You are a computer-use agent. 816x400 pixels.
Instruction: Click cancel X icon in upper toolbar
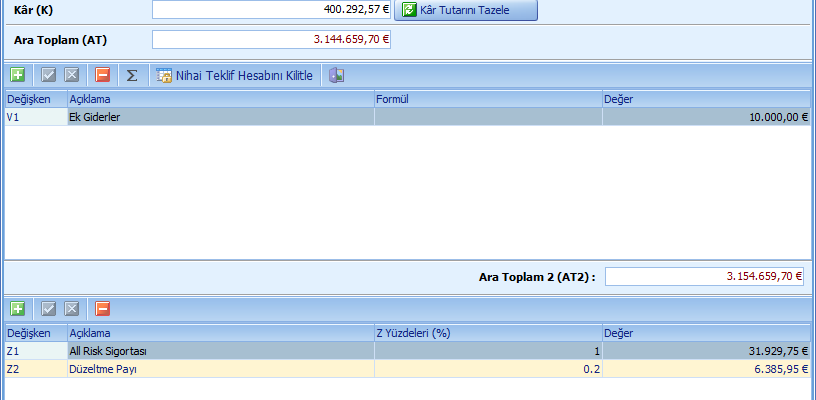71,75
